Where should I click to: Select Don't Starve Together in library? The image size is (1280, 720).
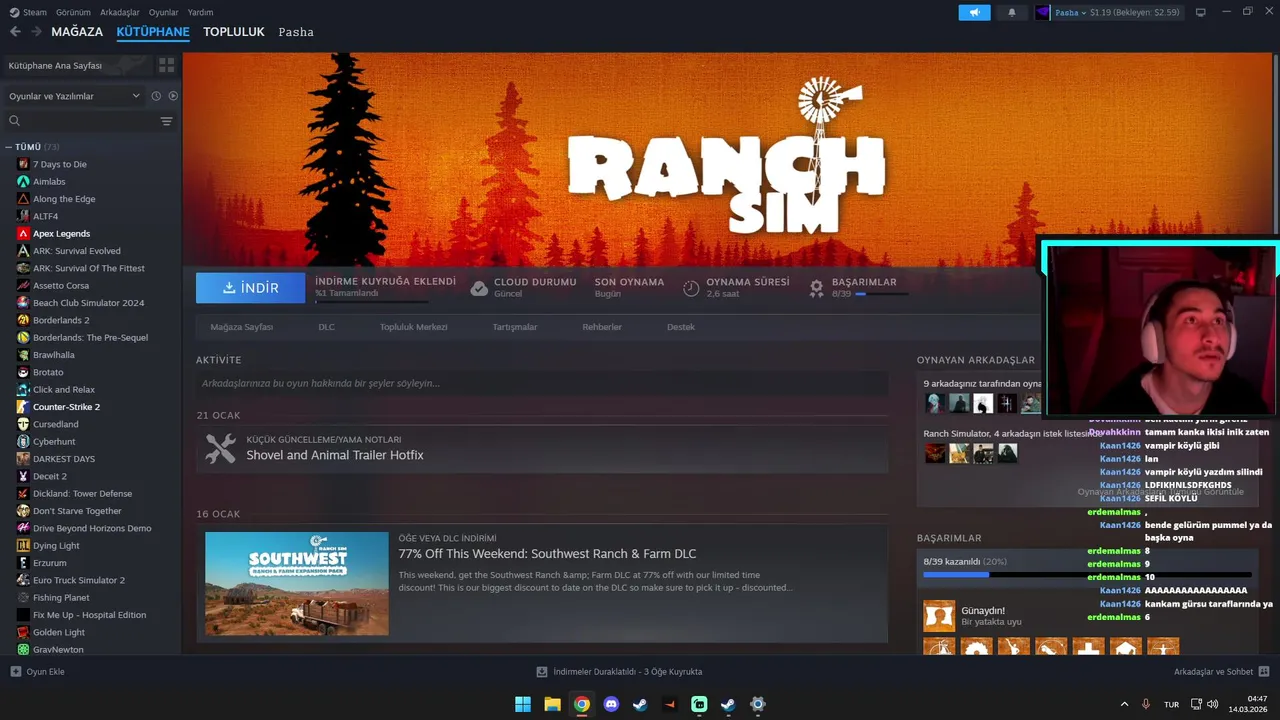77,511
